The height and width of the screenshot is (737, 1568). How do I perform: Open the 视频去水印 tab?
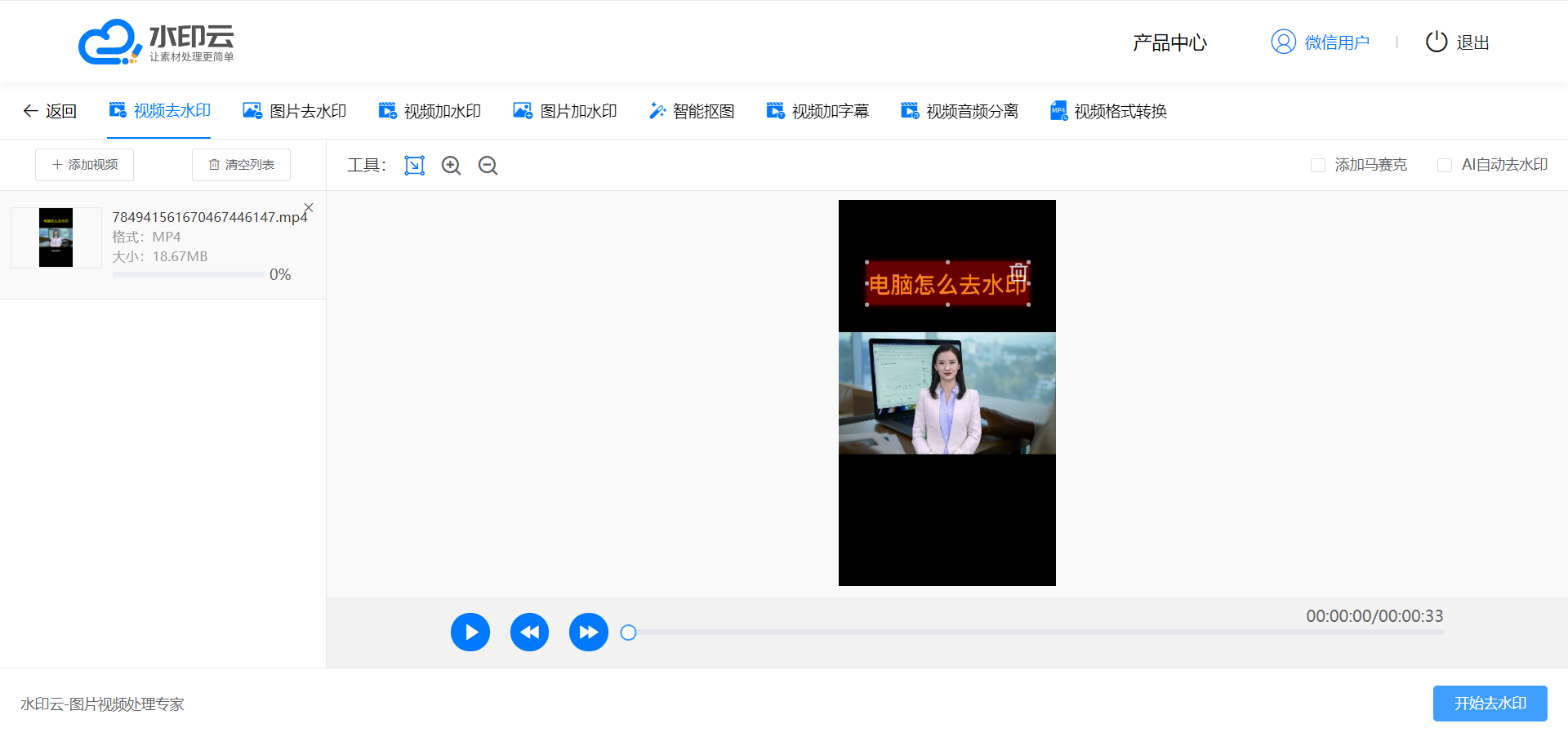[160, 111]
